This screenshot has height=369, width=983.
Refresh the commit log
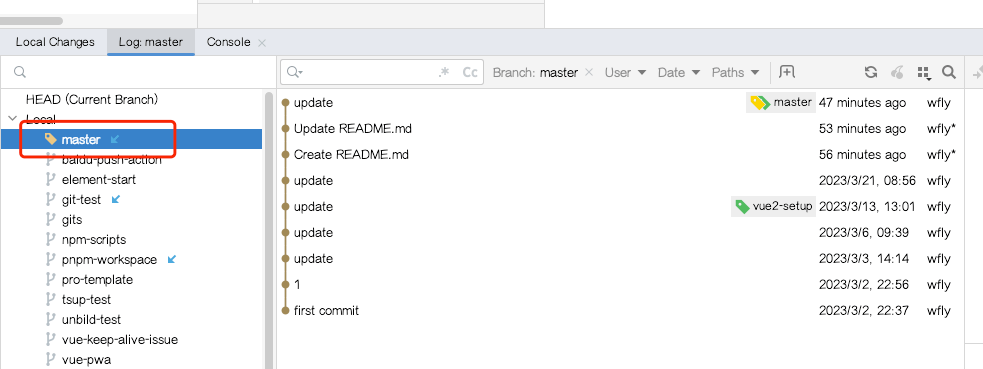click(x=870, y=72)
